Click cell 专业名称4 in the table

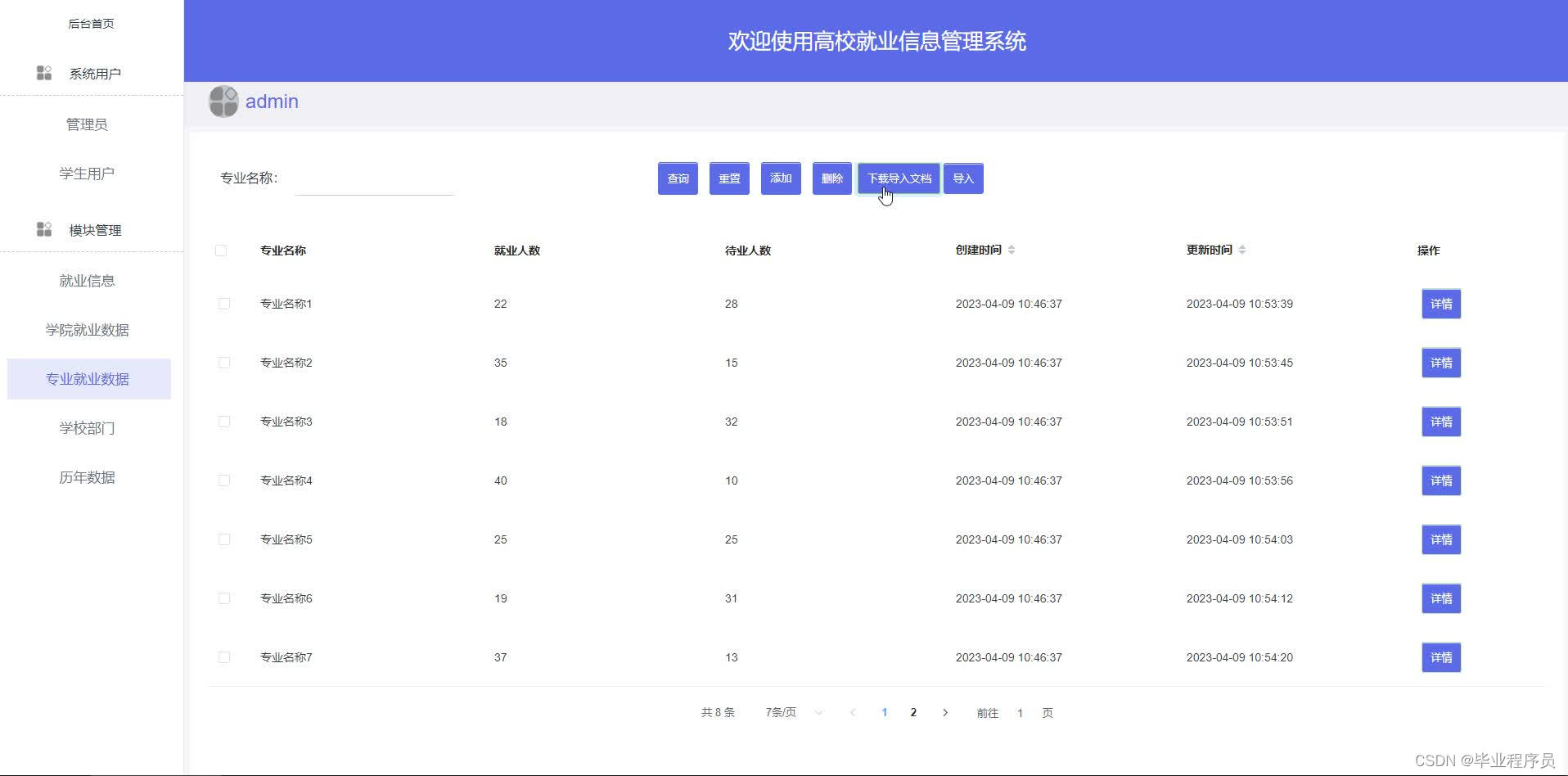click(286, 480)
